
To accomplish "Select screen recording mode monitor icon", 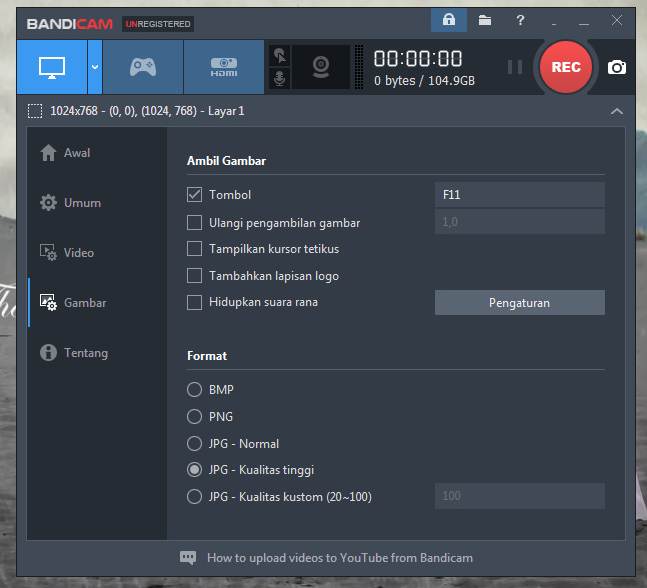I will pos(52,67).
